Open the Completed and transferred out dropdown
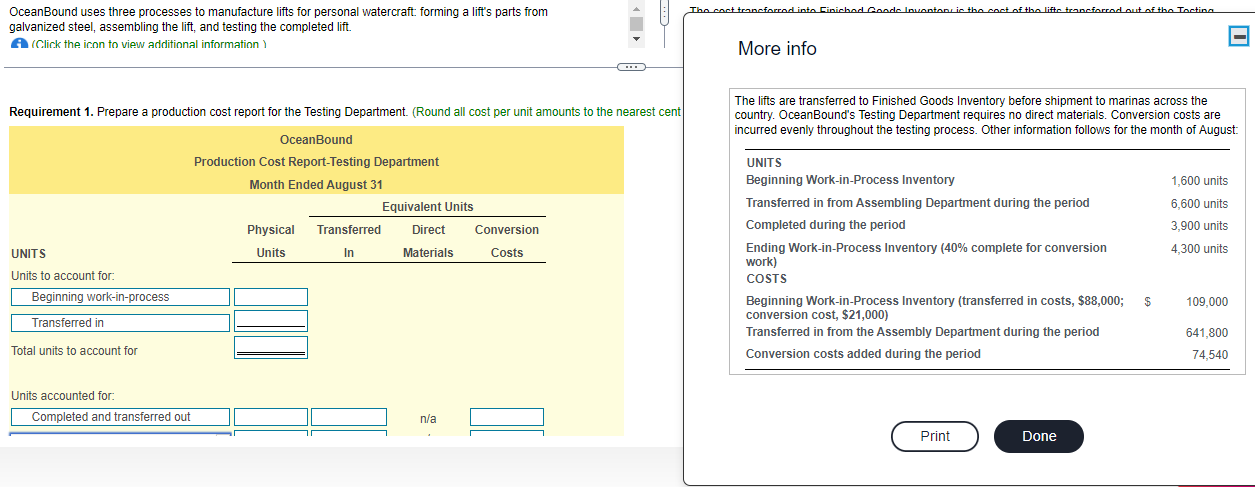This screenshot has width=1255, height=487. tap(120, 417)
